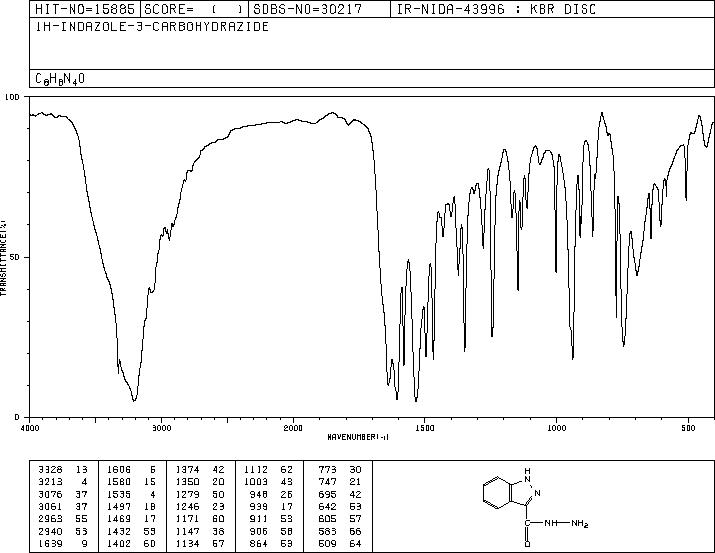
Task: Click the HIT-NO=15885 header field
Action: tap(85, 9)
